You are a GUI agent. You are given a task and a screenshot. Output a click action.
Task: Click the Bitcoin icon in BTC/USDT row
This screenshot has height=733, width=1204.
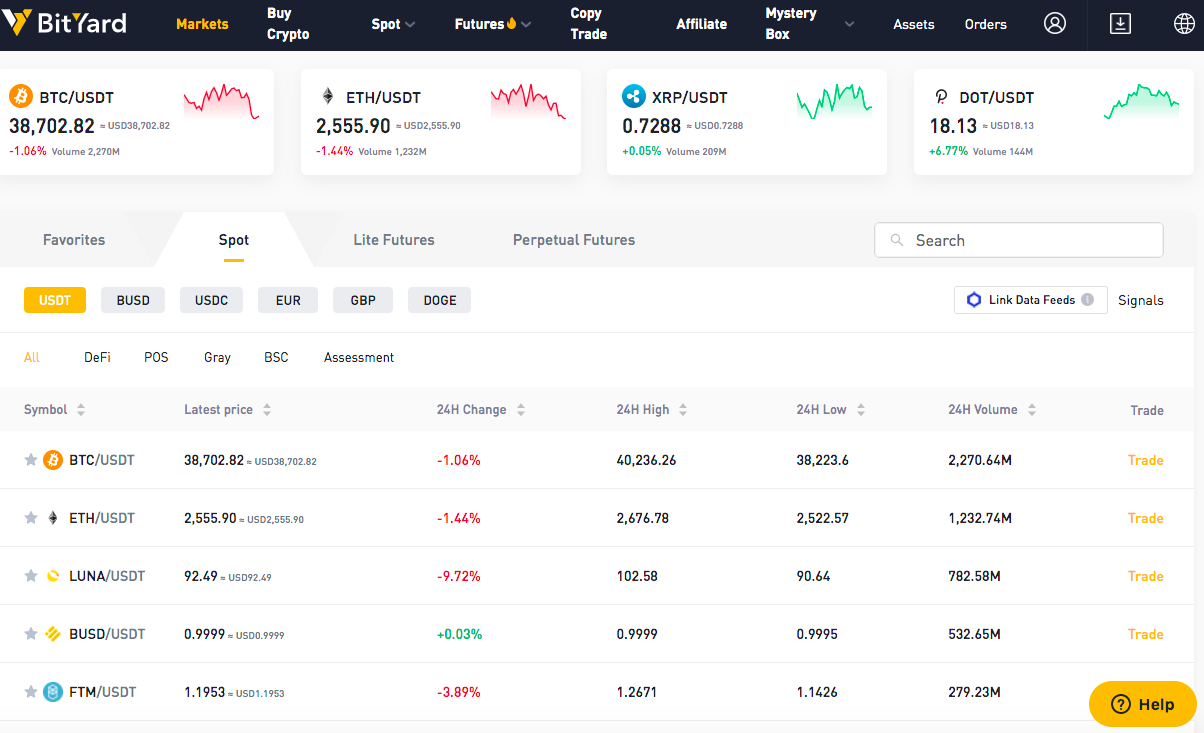(53, 460)
